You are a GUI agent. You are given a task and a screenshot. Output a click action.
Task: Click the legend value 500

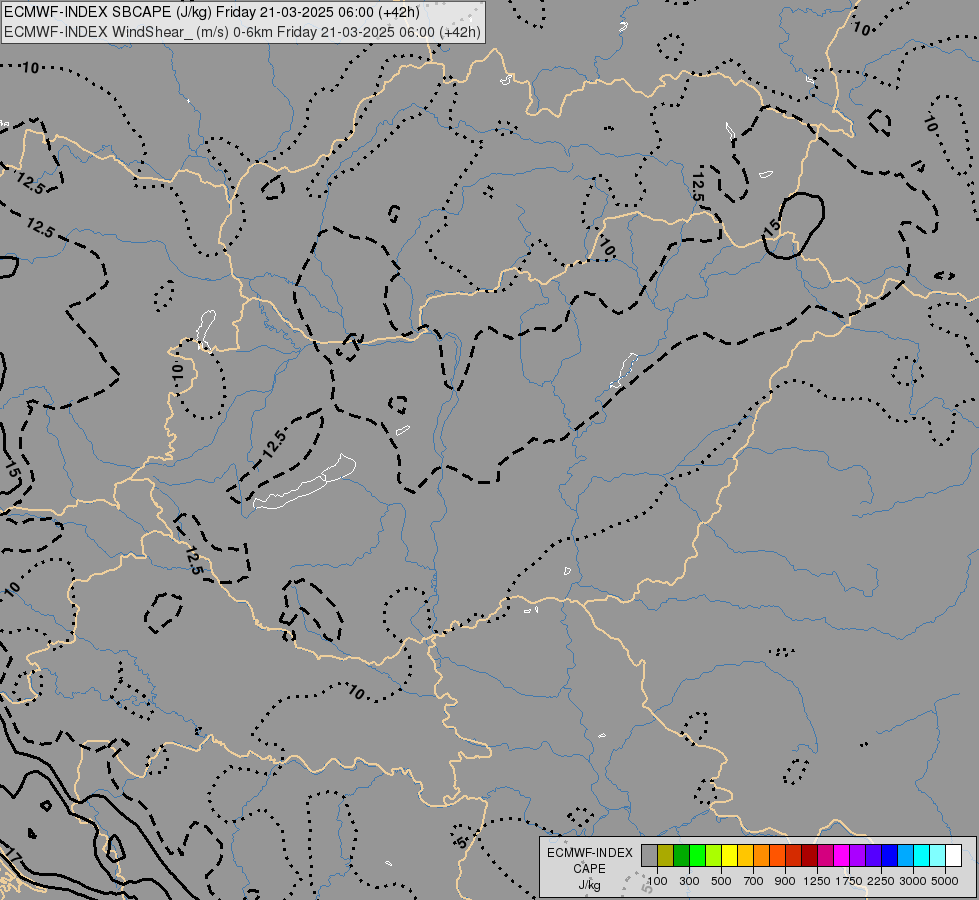pyautogui.click(x=721, y=881)
